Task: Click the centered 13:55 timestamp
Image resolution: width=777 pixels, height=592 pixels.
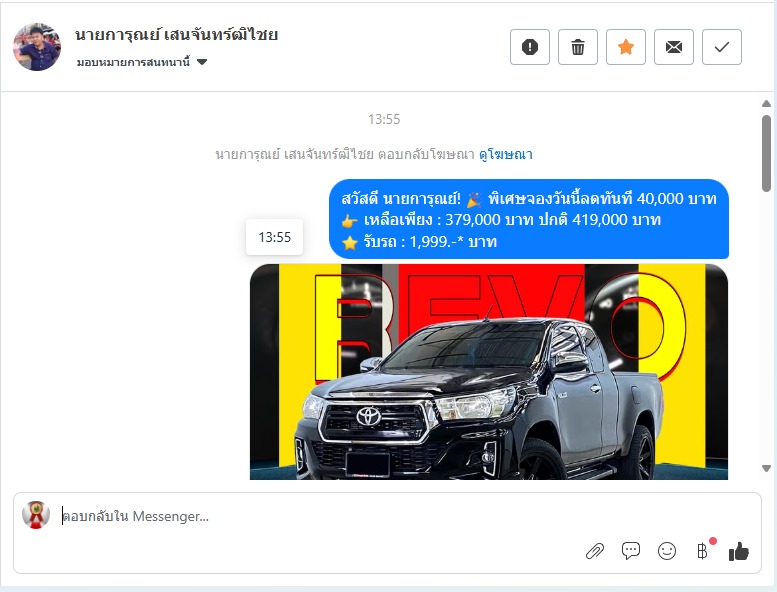Action: [384, 119]
